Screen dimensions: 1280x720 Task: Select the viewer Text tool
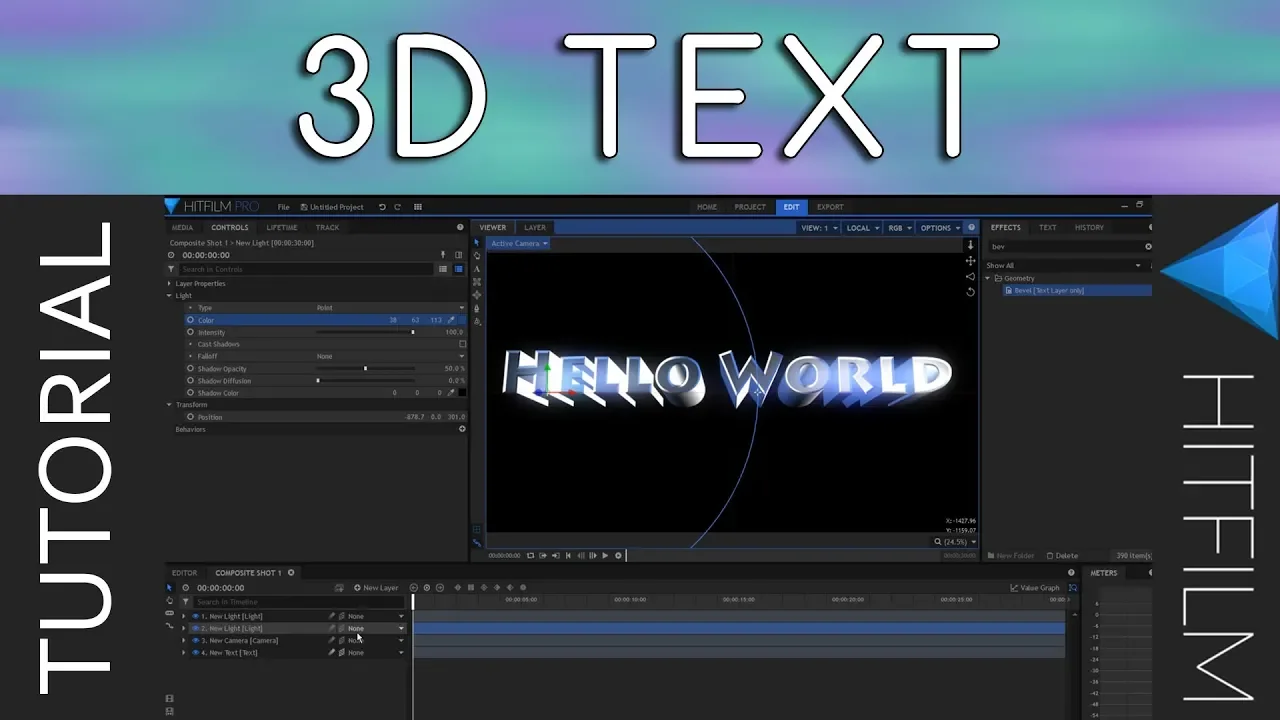click(477, 269)
